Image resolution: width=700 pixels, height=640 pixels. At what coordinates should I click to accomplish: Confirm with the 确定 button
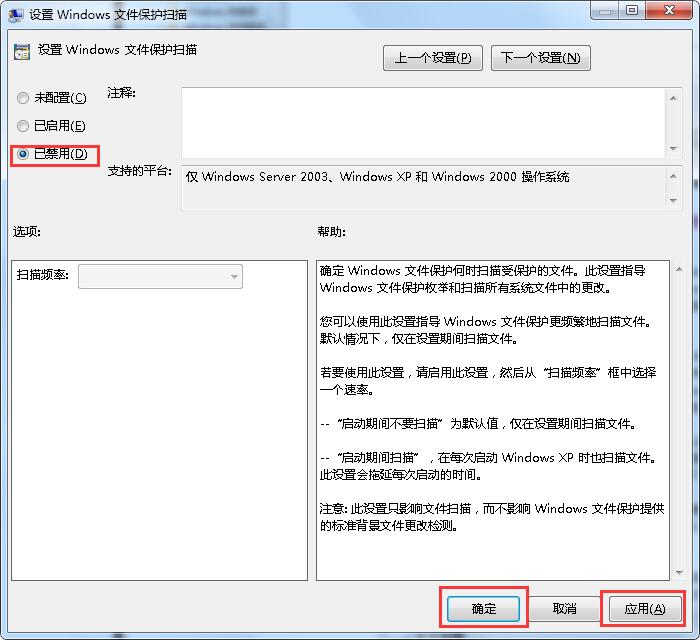pyautogui.click(x=483, y=608)
